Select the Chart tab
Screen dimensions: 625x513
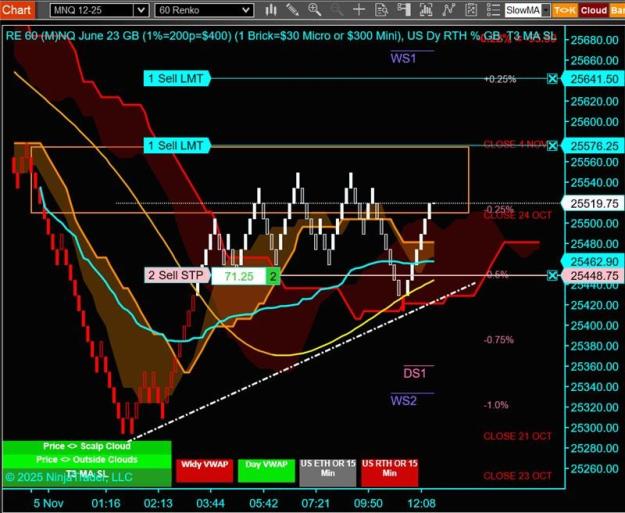(x=18, y=10)
